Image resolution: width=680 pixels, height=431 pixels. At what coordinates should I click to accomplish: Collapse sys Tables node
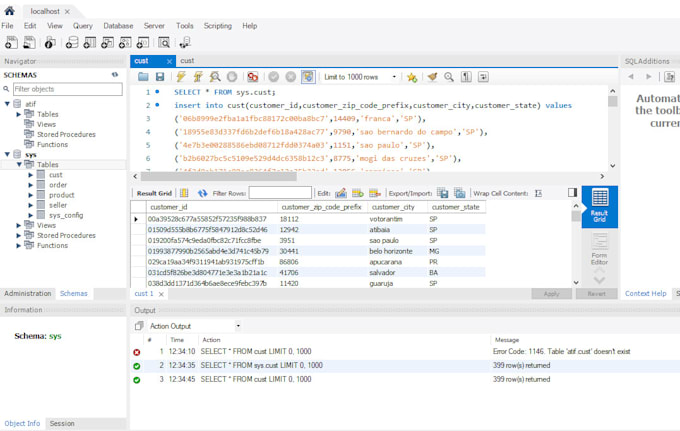19,164
